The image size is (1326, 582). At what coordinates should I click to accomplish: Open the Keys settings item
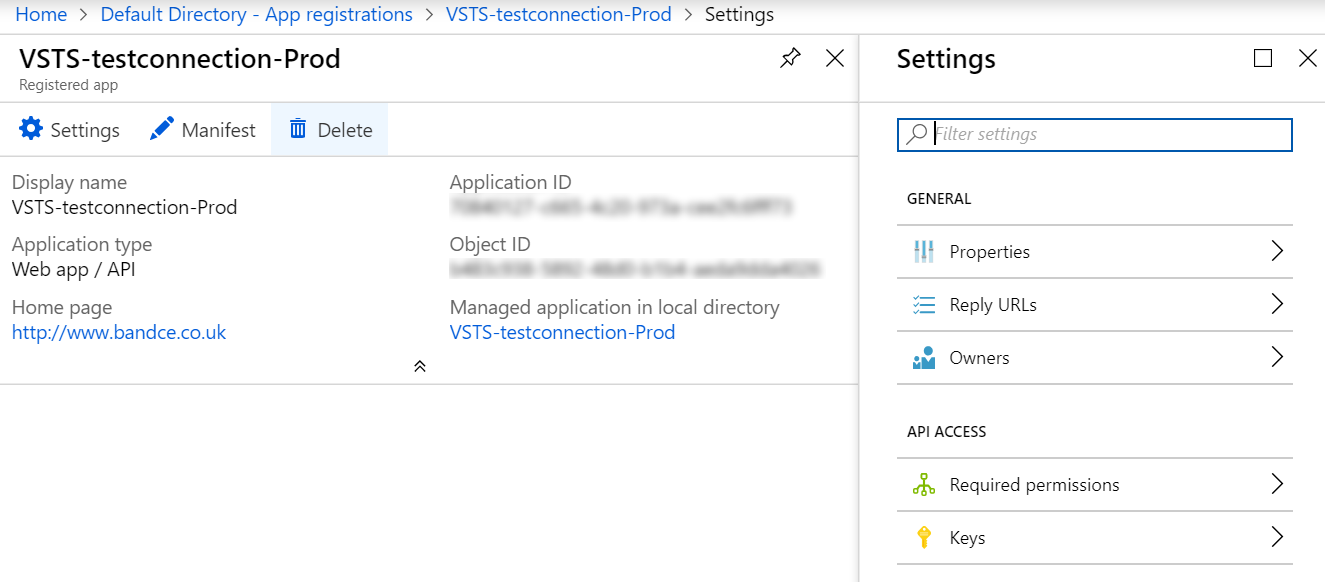point(1095,538)
